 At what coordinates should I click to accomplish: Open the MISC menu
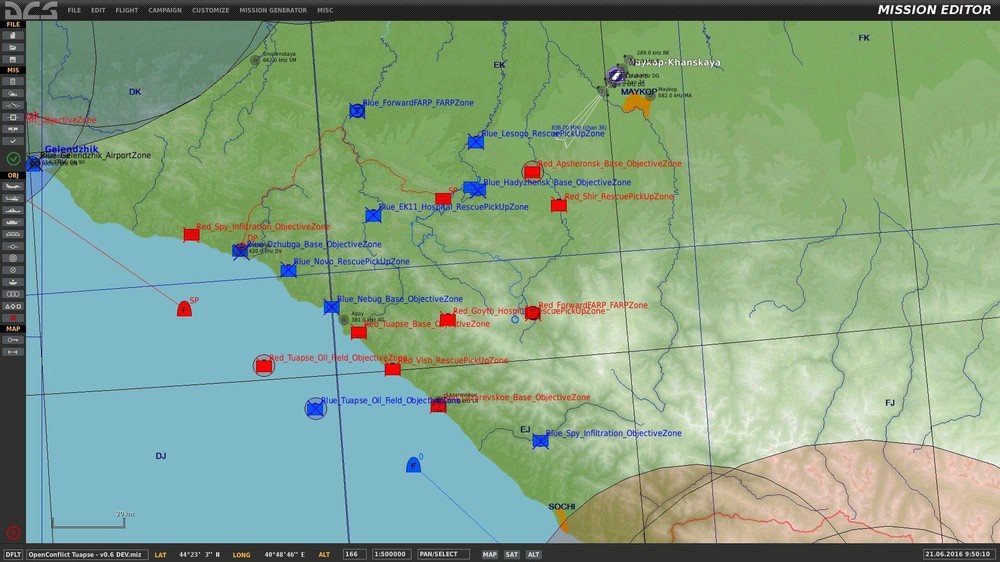click(x=325, y=10)
